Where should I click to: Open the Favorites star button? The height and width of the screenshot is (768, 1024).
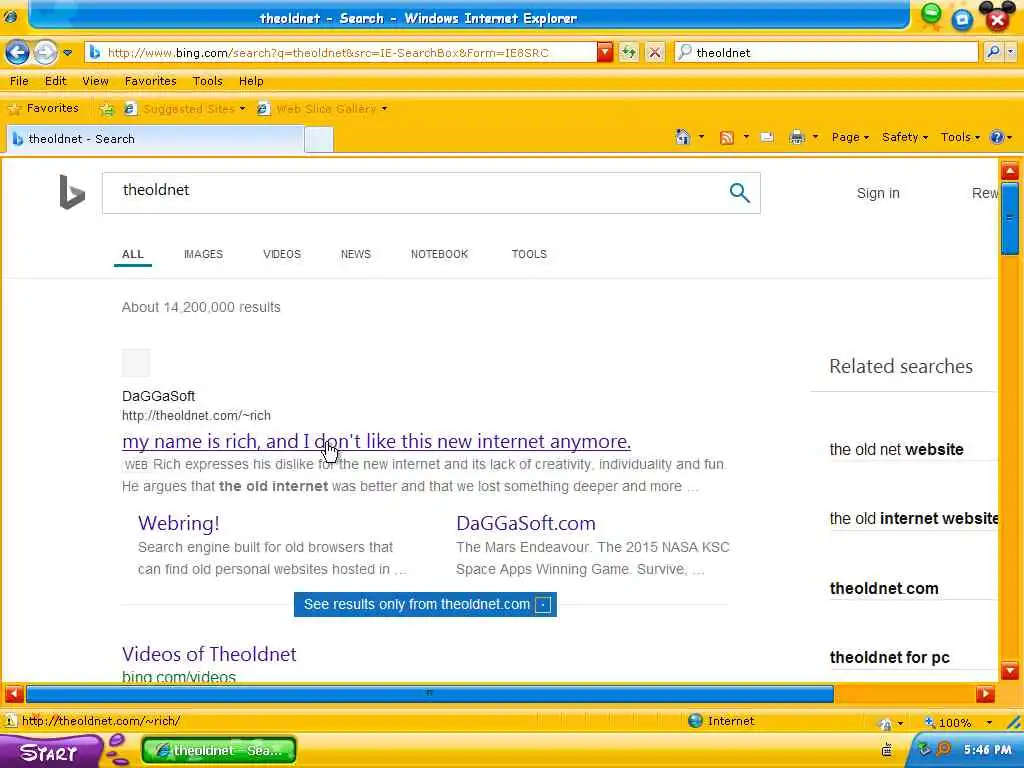point(43,108)
